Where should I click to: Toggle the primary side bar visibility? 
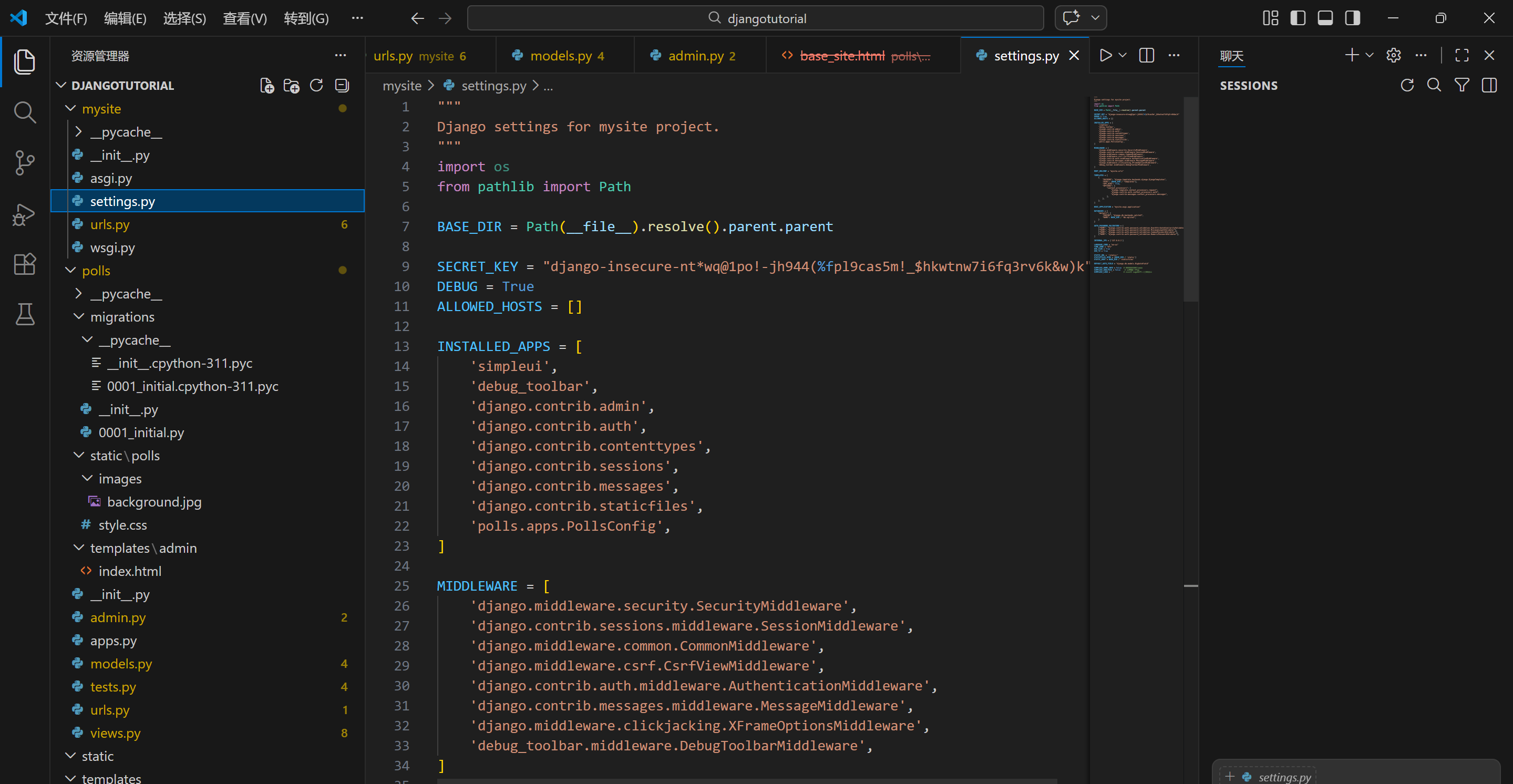coord(1298,18)
